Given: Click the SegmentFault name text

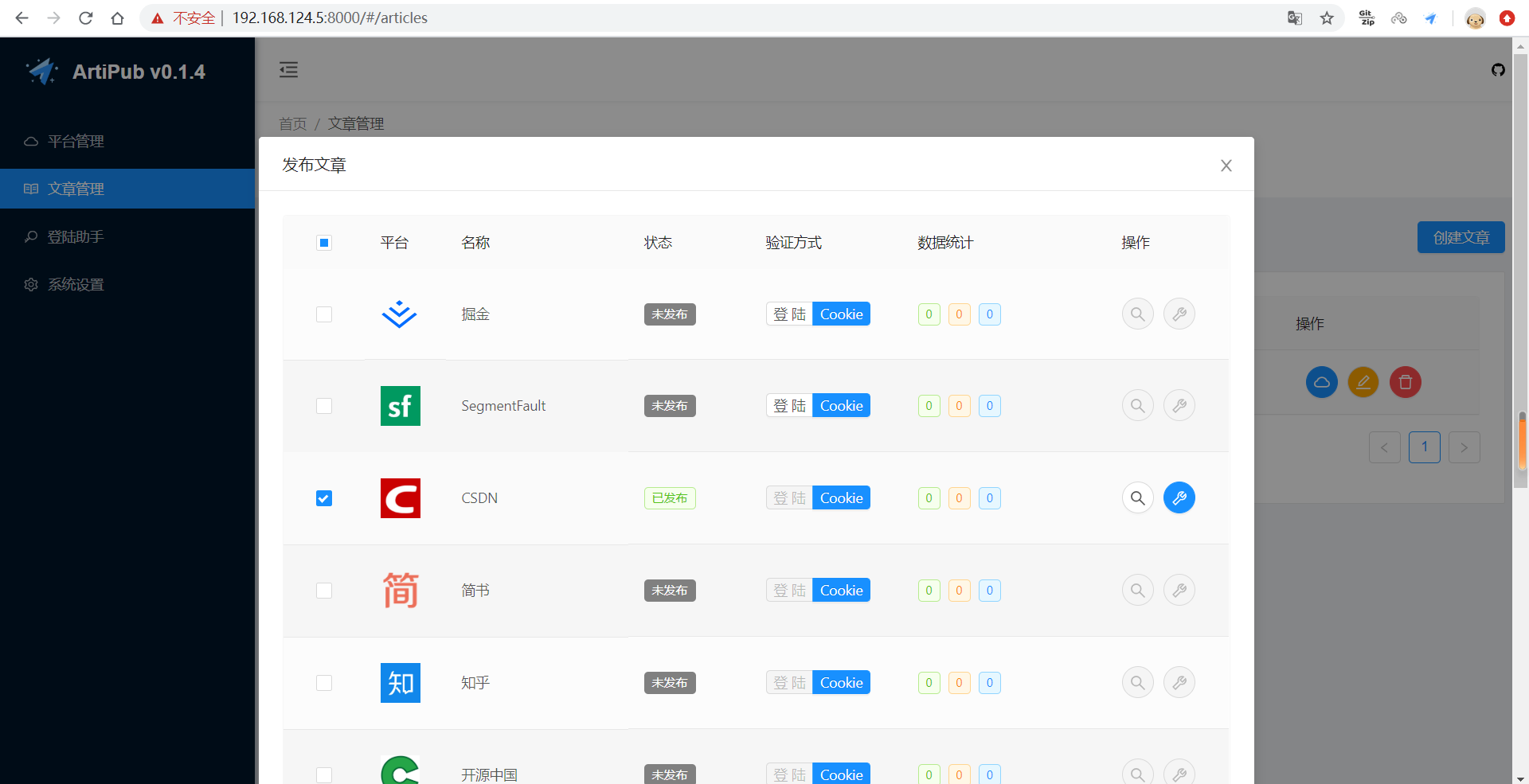Looking at the screenshot, I should 503,406.
